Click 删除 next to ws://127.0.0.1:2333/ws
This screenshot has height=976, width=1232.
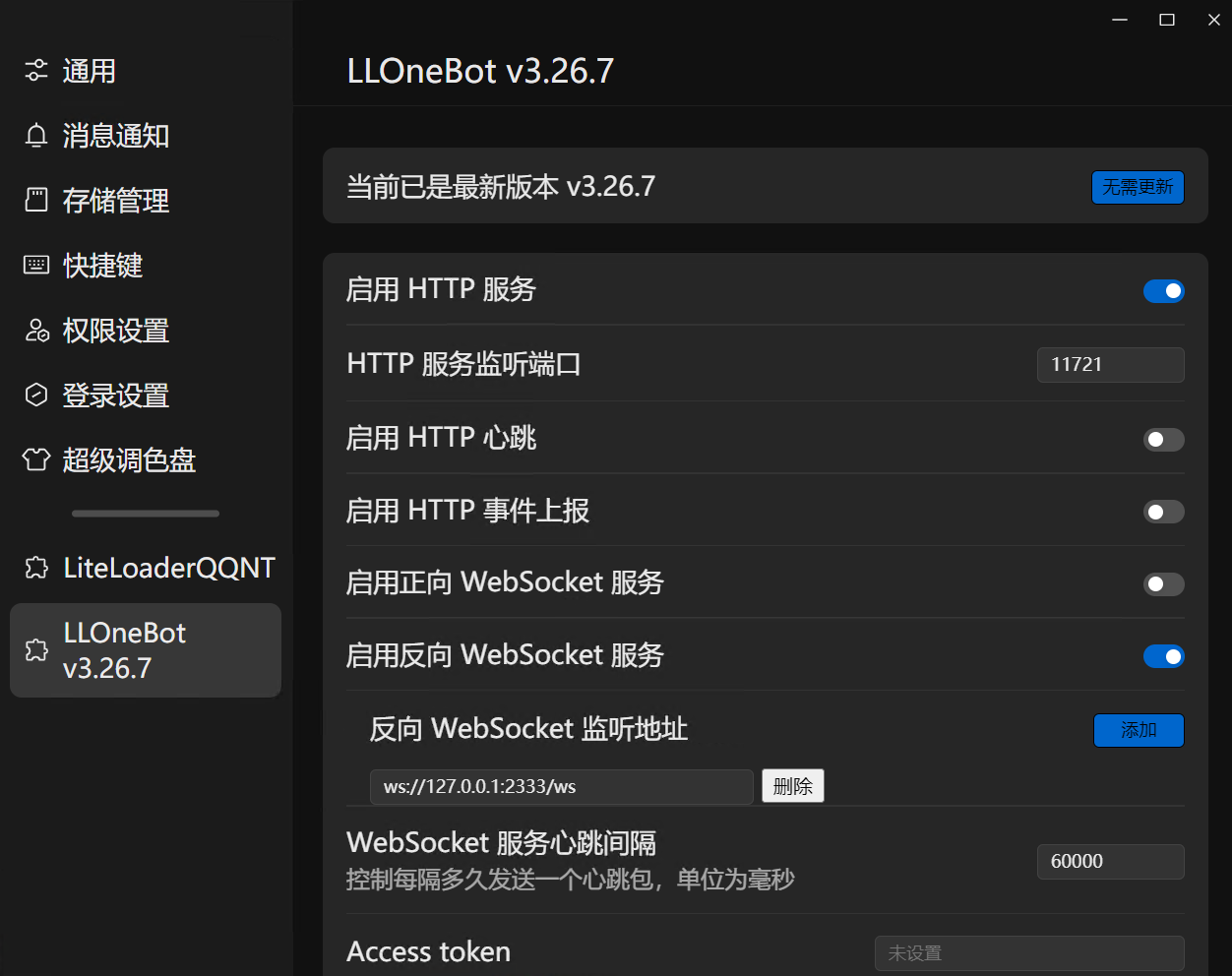[x=793, y=786]
